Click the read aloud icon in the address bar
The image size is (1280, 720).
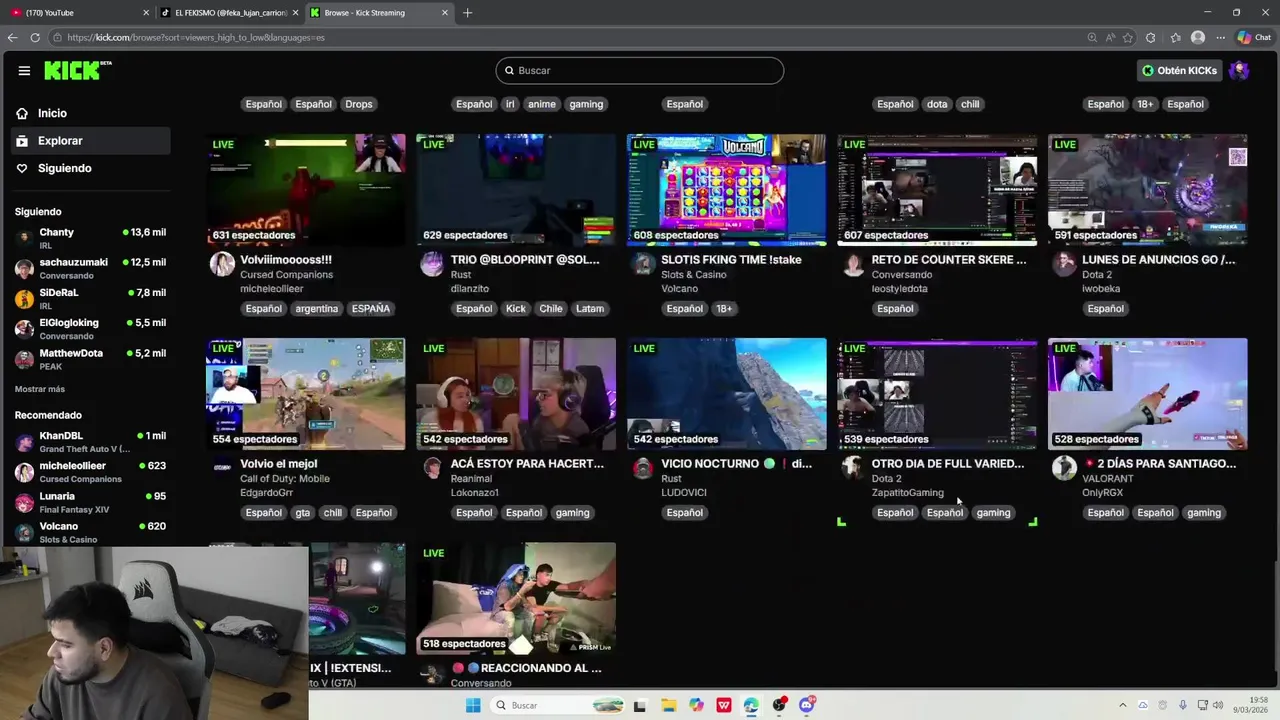tap(1110, 37)
